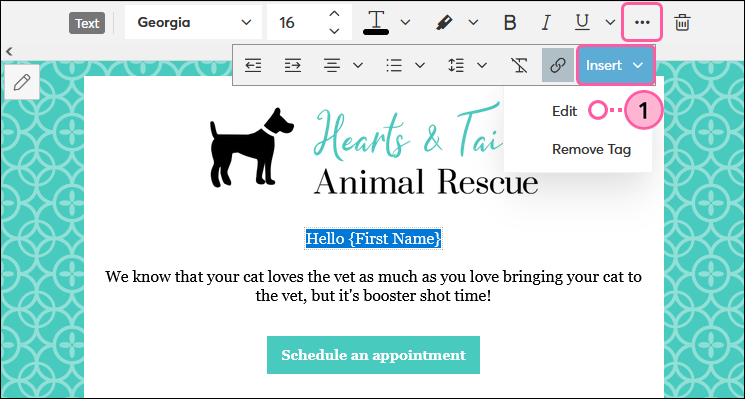Image resolution: width=745 pixels, height=399 pixels.
Task: Choose Edit from the Insert menu
Action: pyautogui.click(x=564, y=111)
